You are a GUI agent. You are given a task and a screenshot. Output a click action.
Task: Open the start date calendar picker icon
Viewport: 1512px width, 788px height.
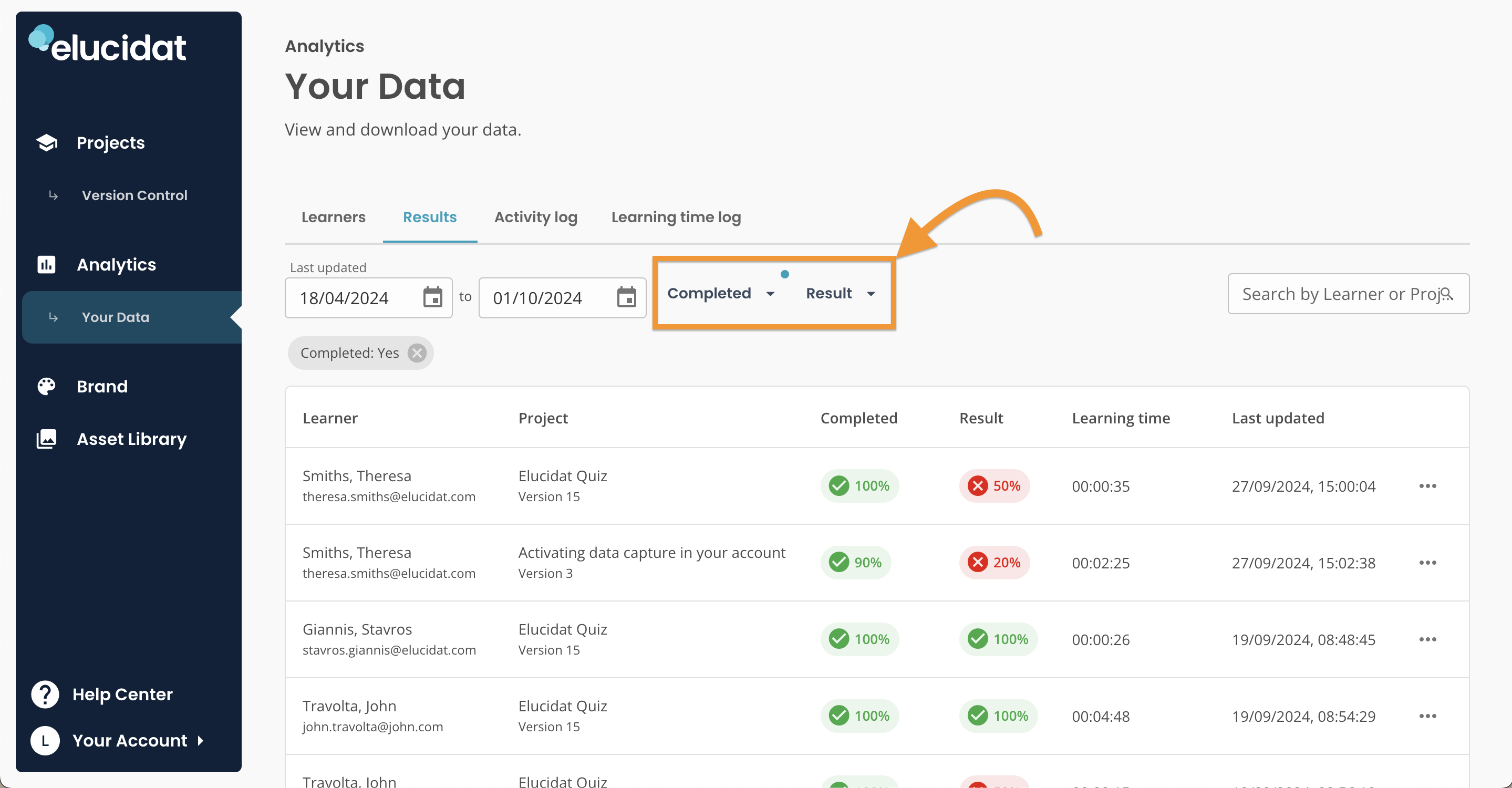pyautogui.click(x=432, y=297)
